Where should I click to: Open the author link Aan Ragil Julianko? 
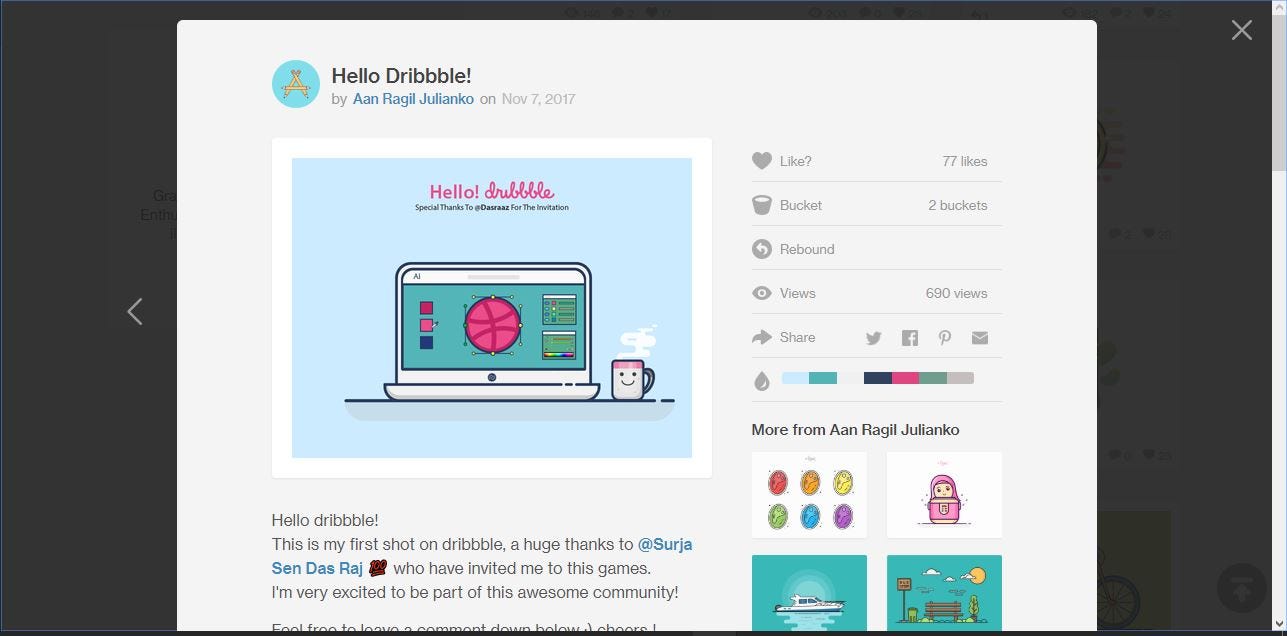click(413, 99)
